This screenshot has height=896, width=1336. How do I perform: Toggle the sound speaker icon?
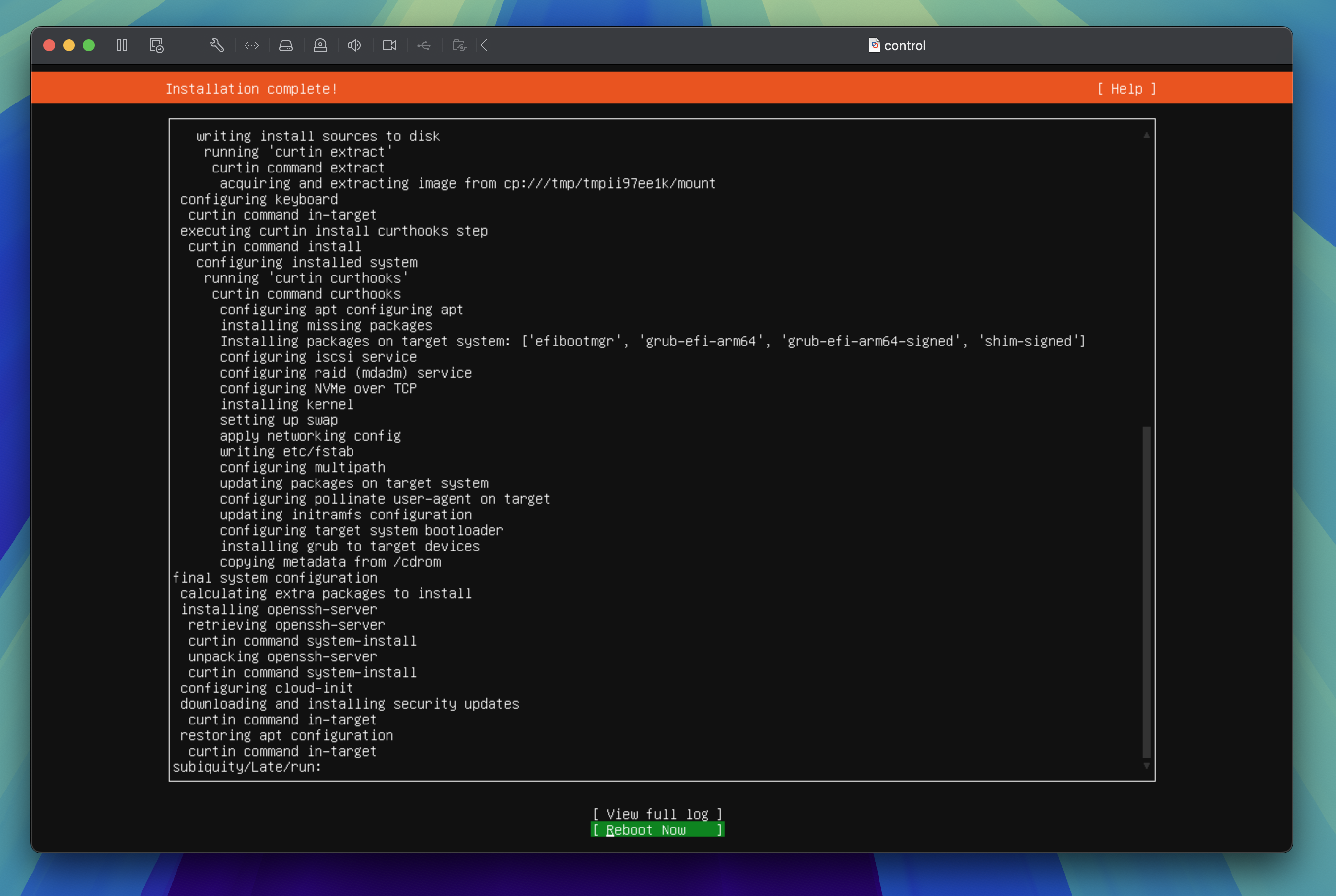354,46
